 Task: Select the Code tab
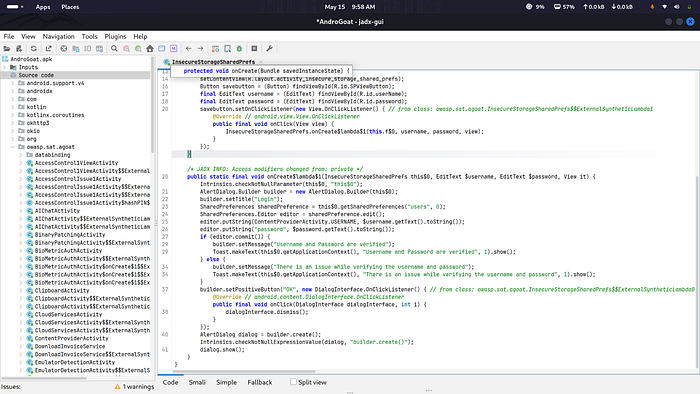pos(170,382)
